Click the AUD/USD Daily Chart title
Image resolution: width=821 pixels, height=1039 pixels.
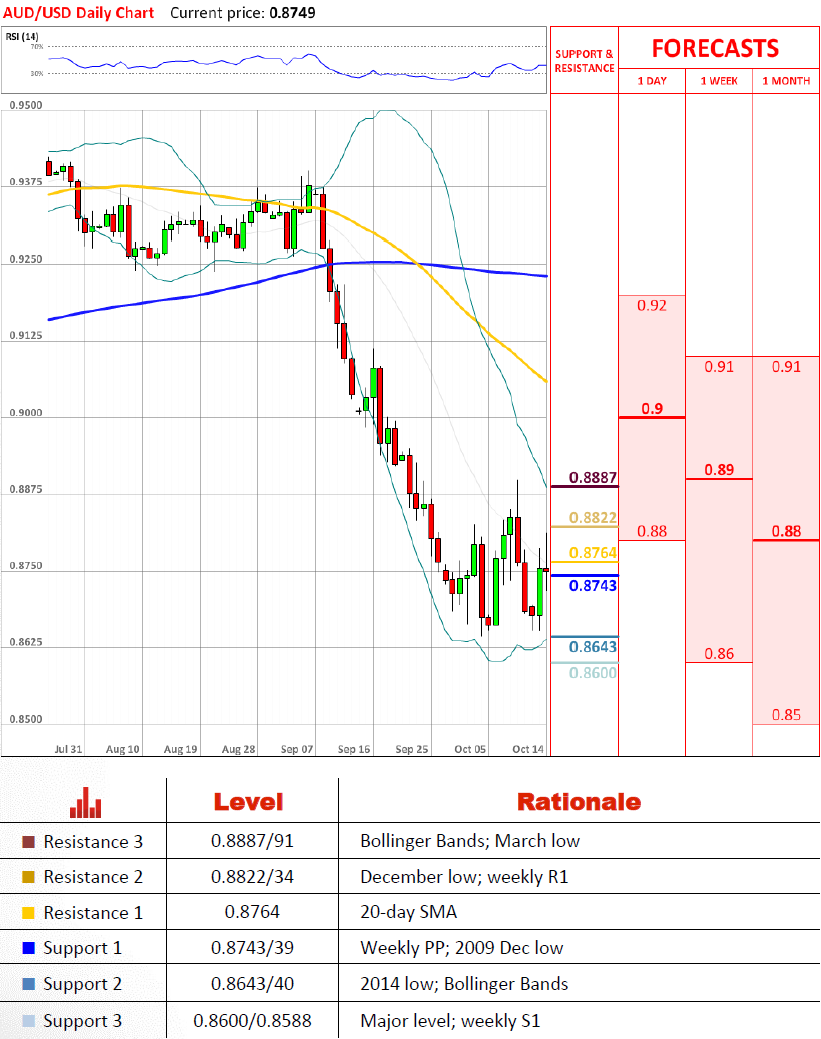tap(80, 13)
